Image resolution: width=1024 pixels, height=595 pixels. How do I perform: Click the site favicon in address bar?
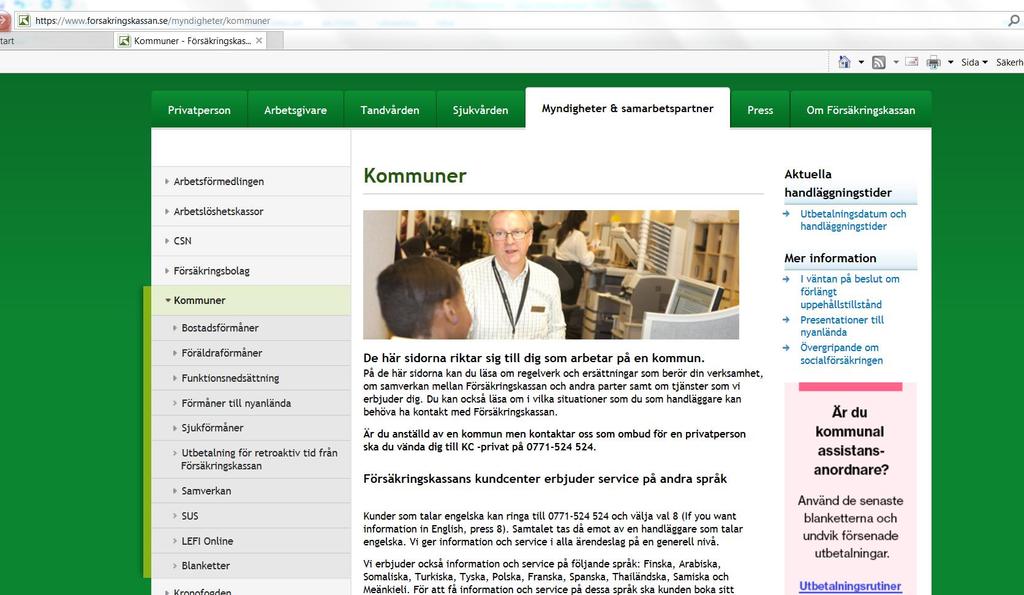point(24,20)
